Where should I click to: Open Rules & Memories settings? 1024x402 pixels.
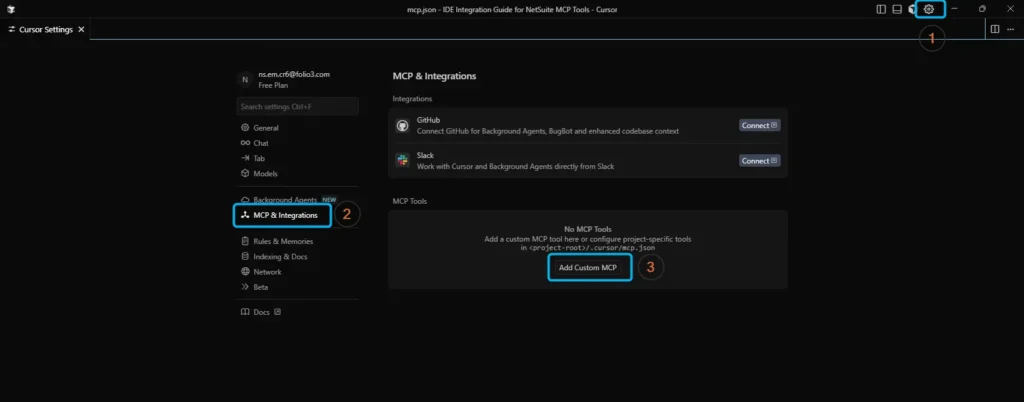(283, 241)
